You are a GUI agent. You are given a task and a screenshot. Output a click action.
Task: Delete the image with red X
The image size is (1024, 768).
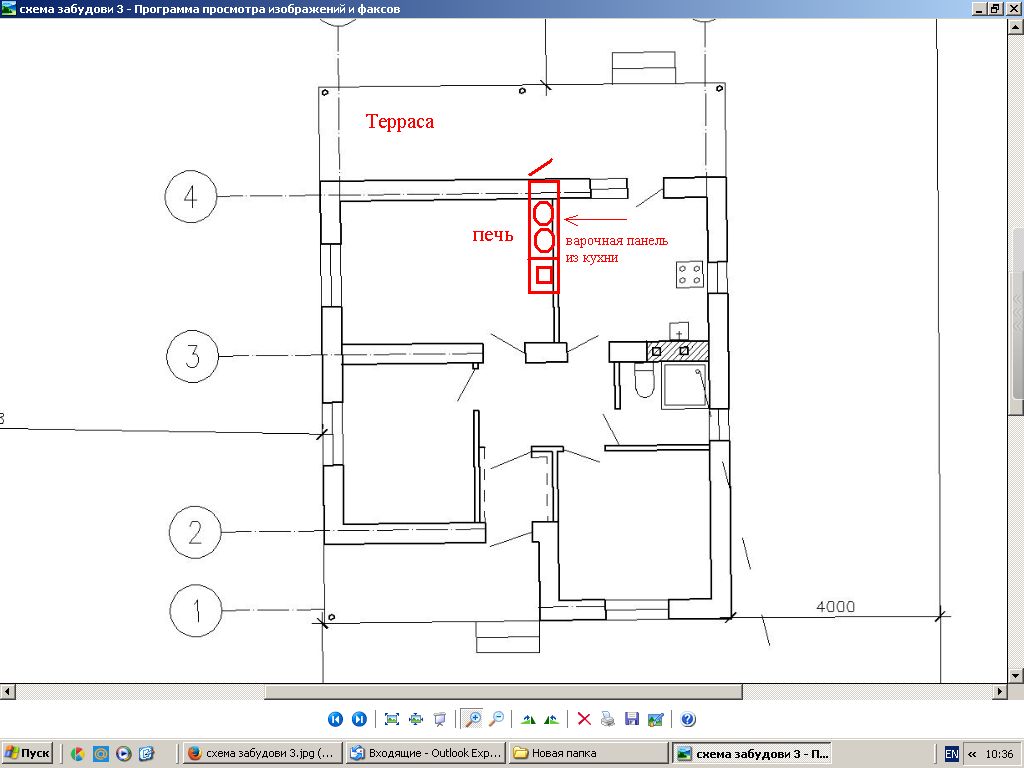point(584,719)
